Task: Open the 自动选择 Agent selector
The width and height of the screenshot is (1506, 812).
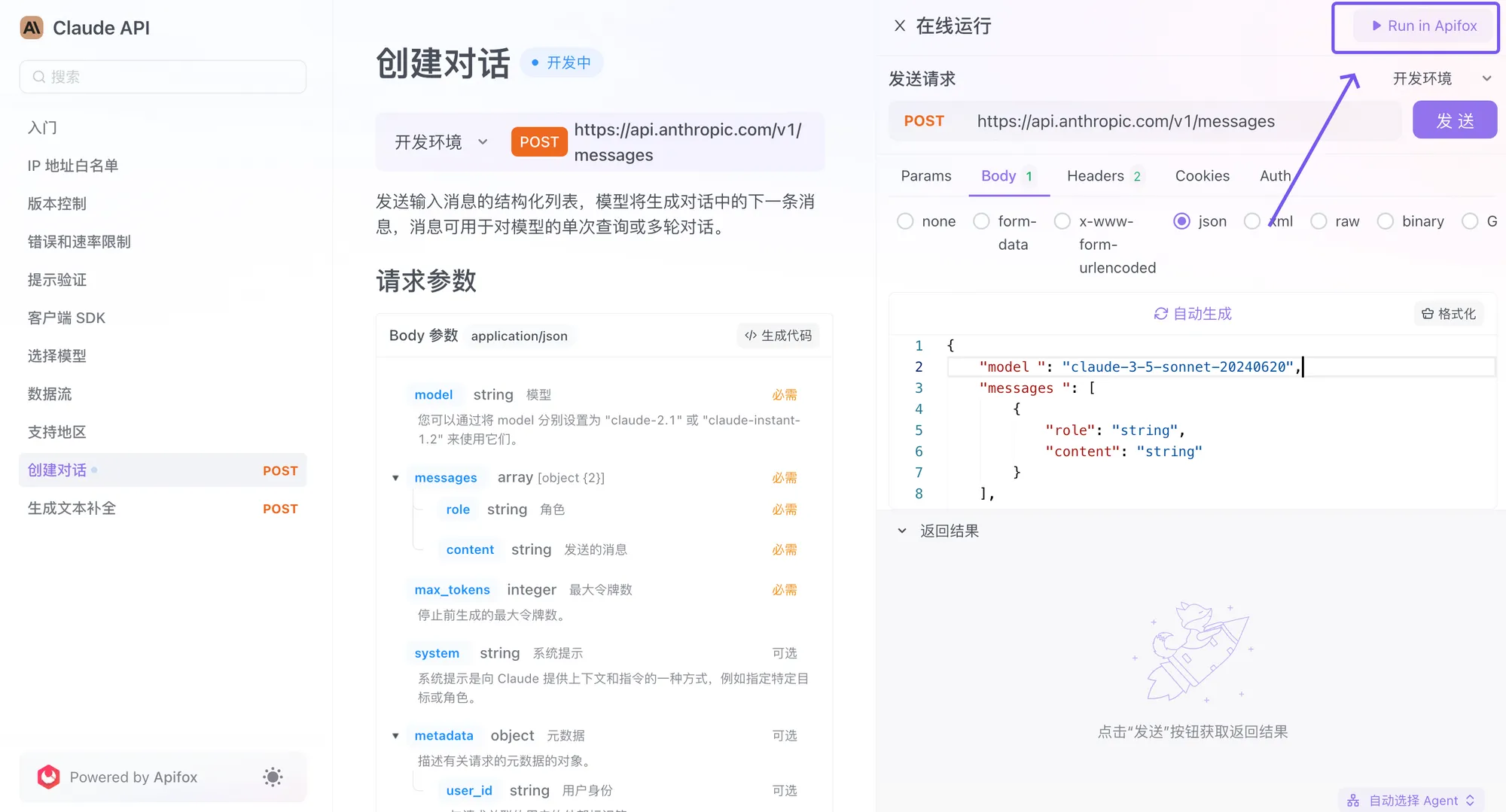Action: pos(1410,800)
